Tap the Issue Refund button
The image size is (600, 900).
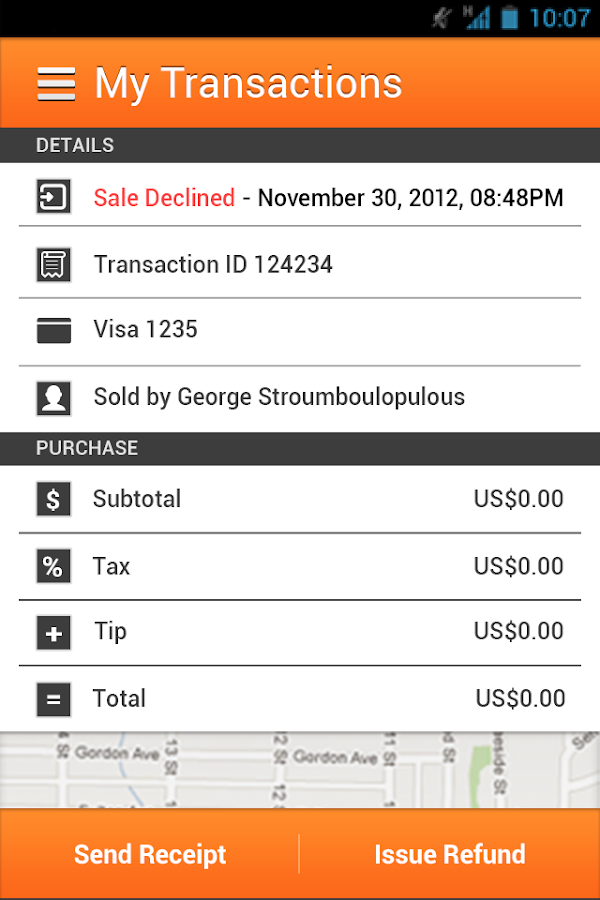coord(450,855)
